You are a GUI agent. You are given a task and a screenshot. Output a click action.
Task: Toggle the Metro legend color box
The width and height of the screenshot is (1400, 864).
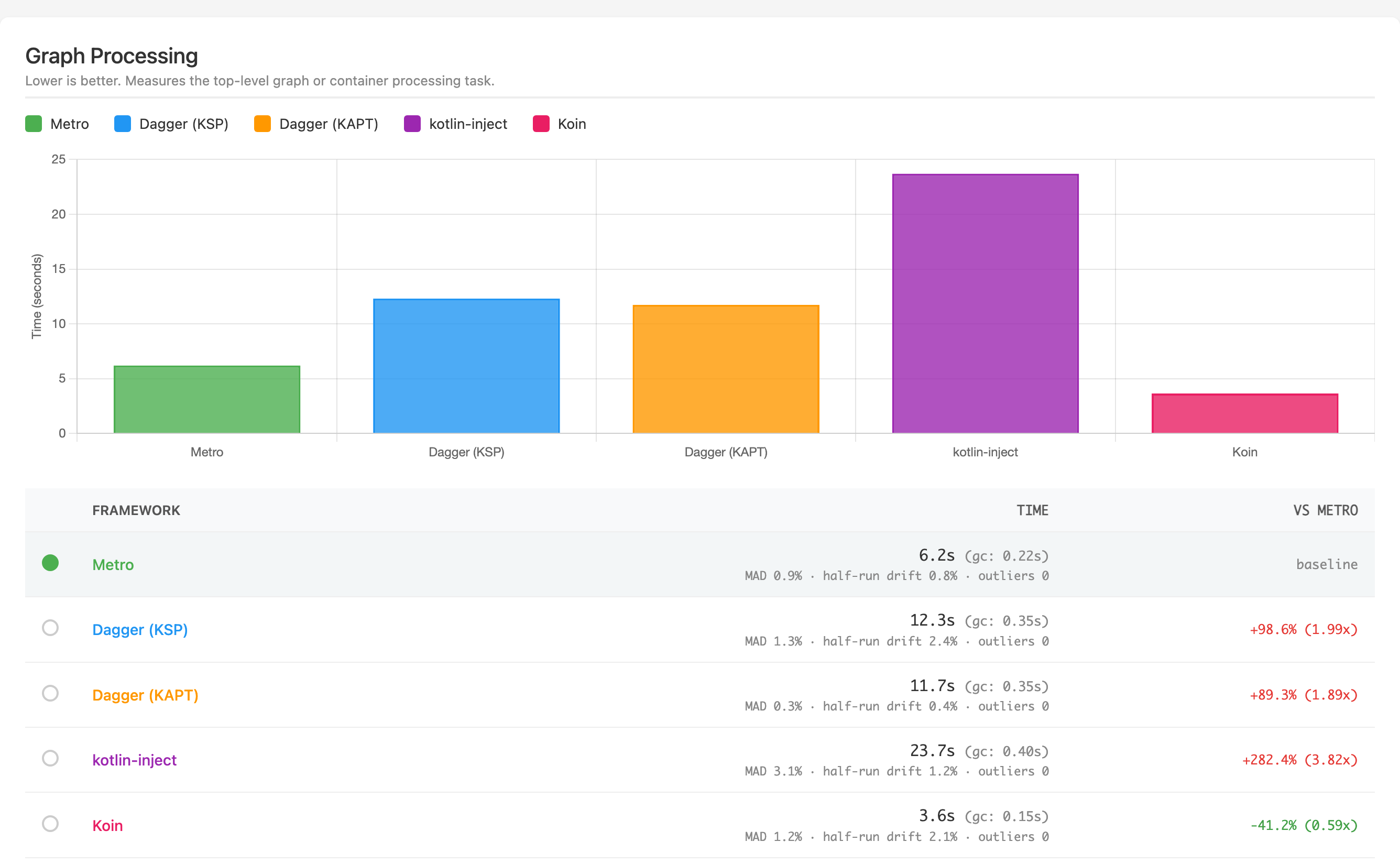(34, 124)
